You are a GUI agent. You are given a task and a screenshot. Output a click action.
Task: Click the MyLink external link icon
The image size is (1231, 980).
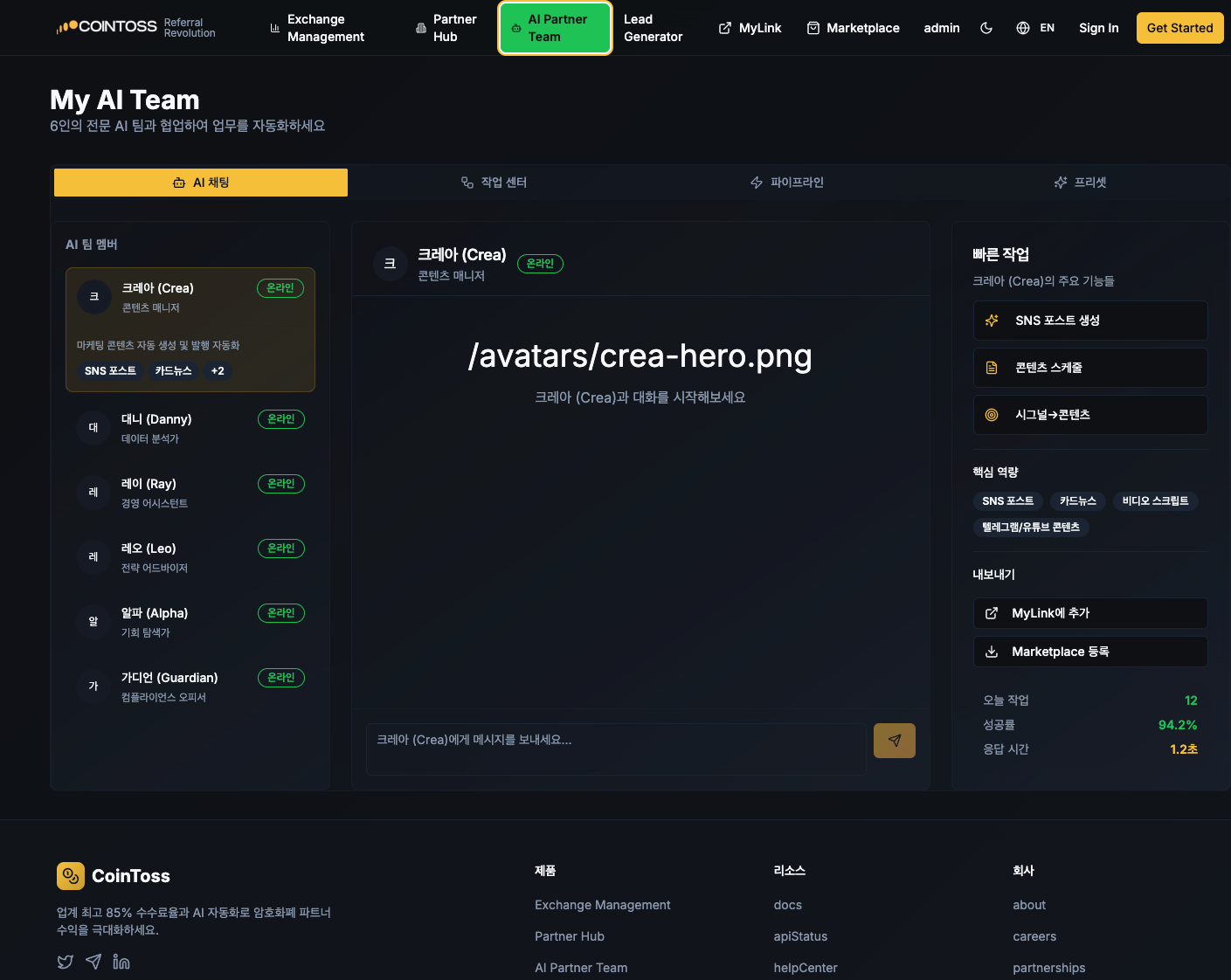click(725, 28)
